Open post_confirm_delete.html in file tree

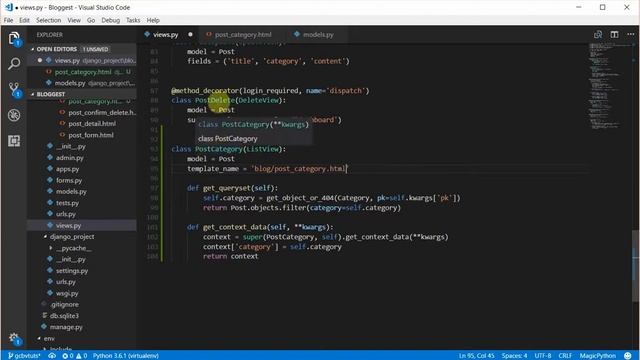point(102,113)
